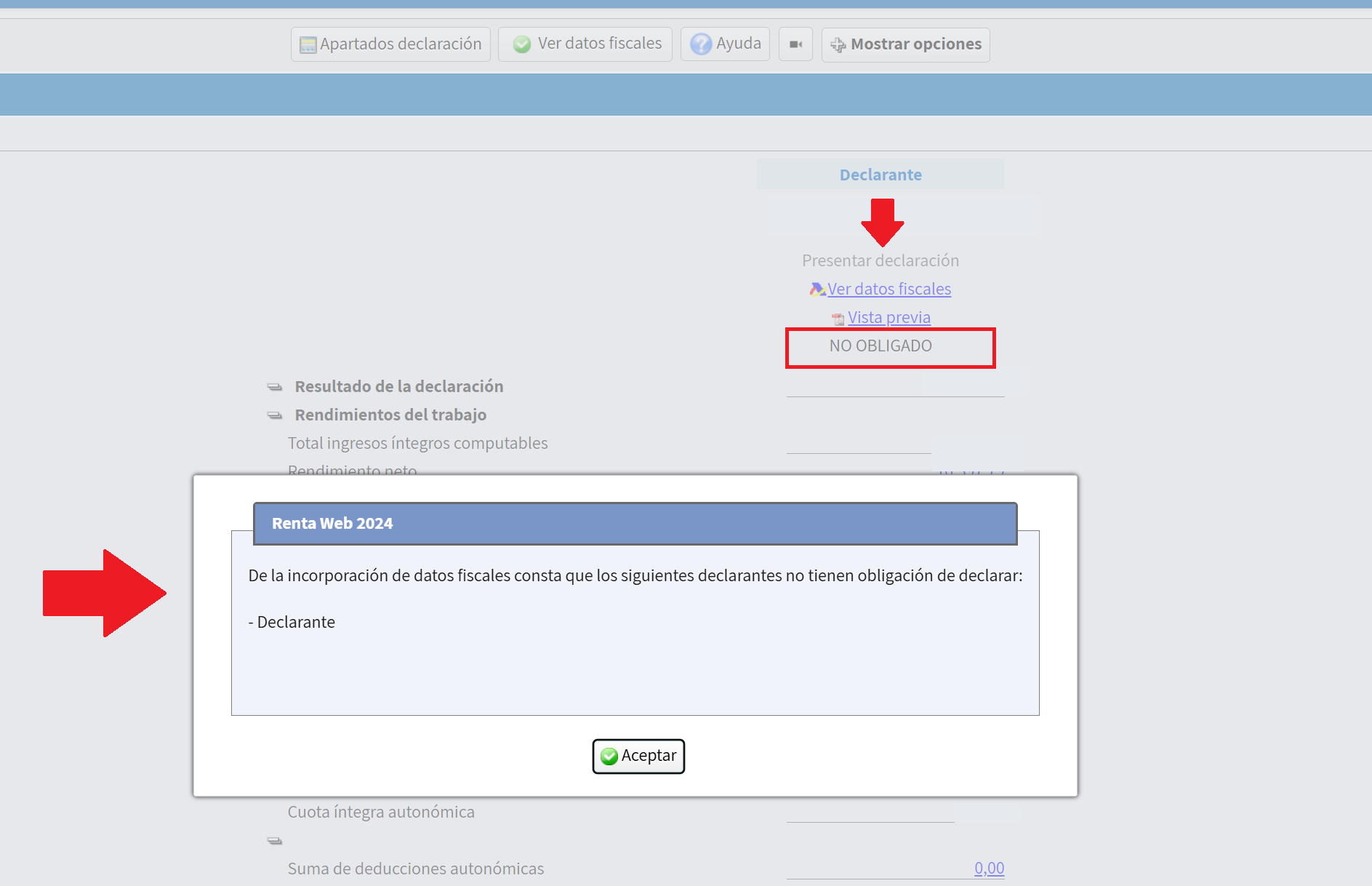Click the question mark Ayuda icon

pos(700,44)
